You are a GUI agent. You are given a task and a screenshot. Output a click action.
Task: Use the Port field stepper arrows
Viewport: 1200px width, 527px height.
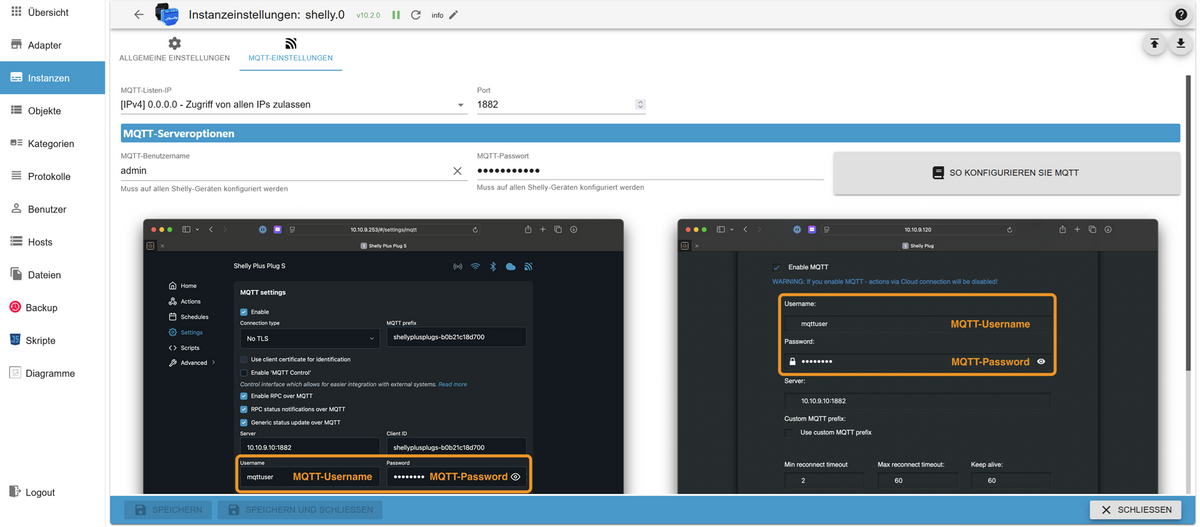[640, 104]
